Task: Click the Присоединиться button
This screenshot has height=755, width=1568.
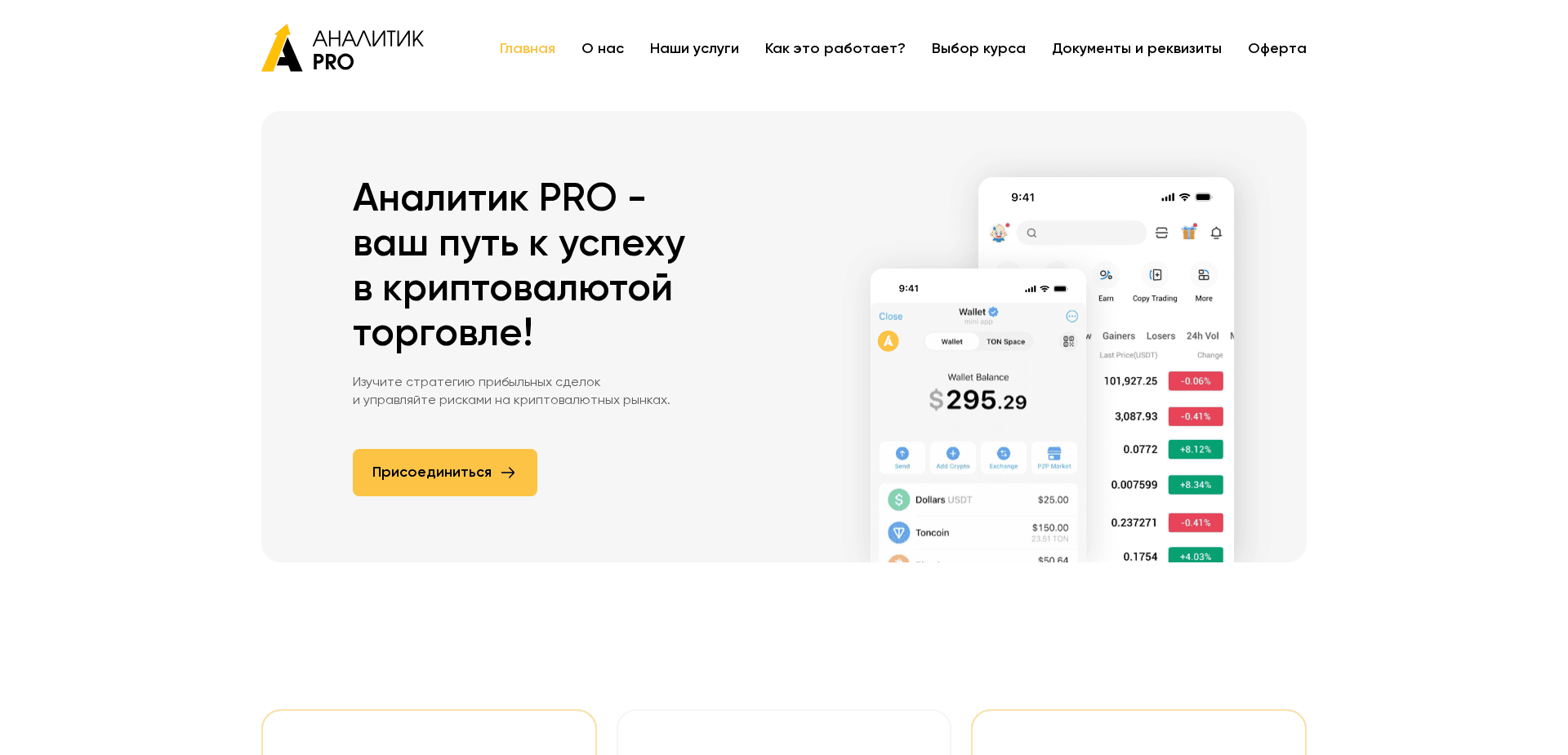Action: coord(444,472)
